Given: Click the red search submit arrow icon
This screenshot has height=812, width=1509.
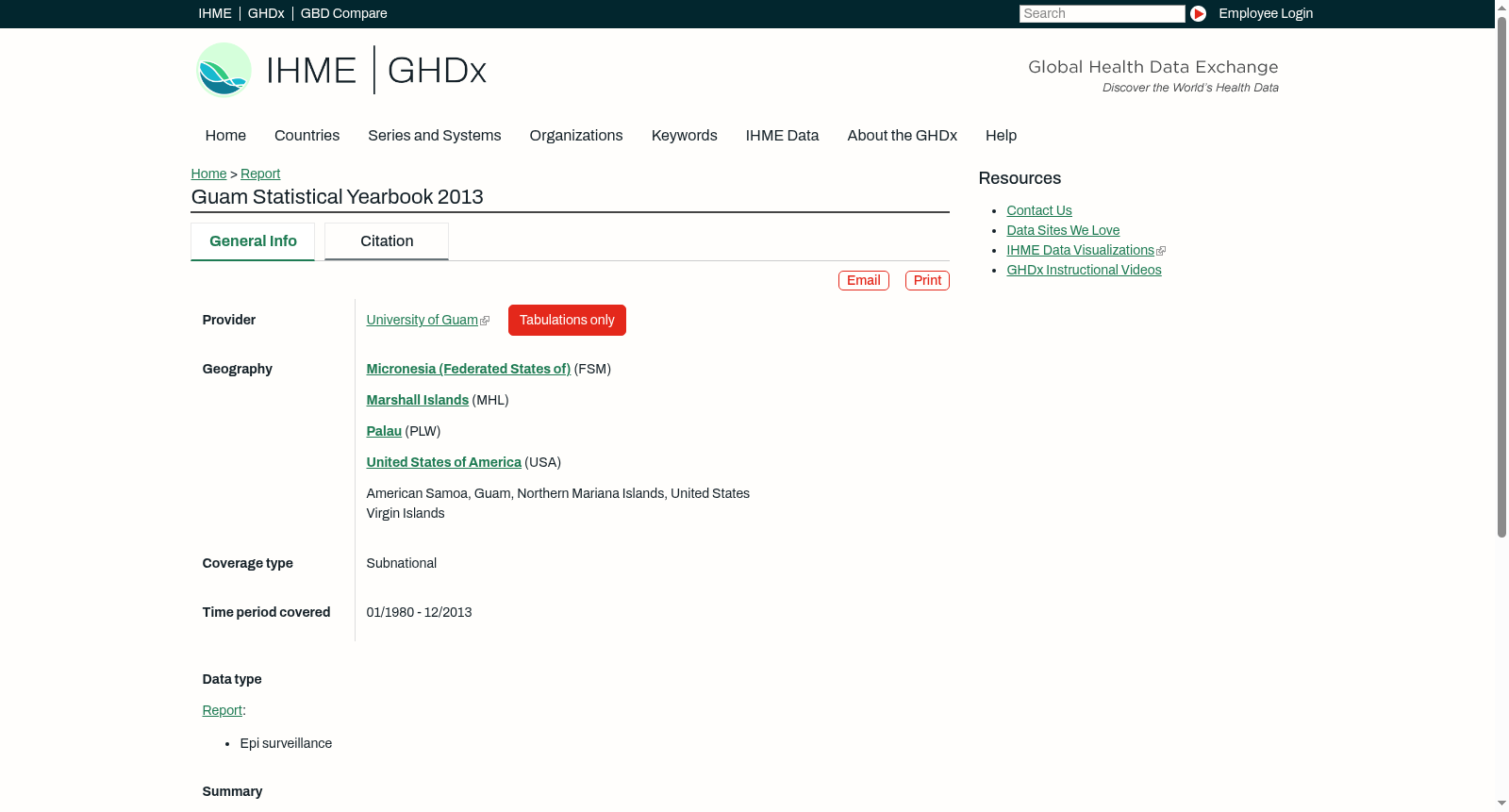Looking at the screenshot, I should coord(1198,13).
